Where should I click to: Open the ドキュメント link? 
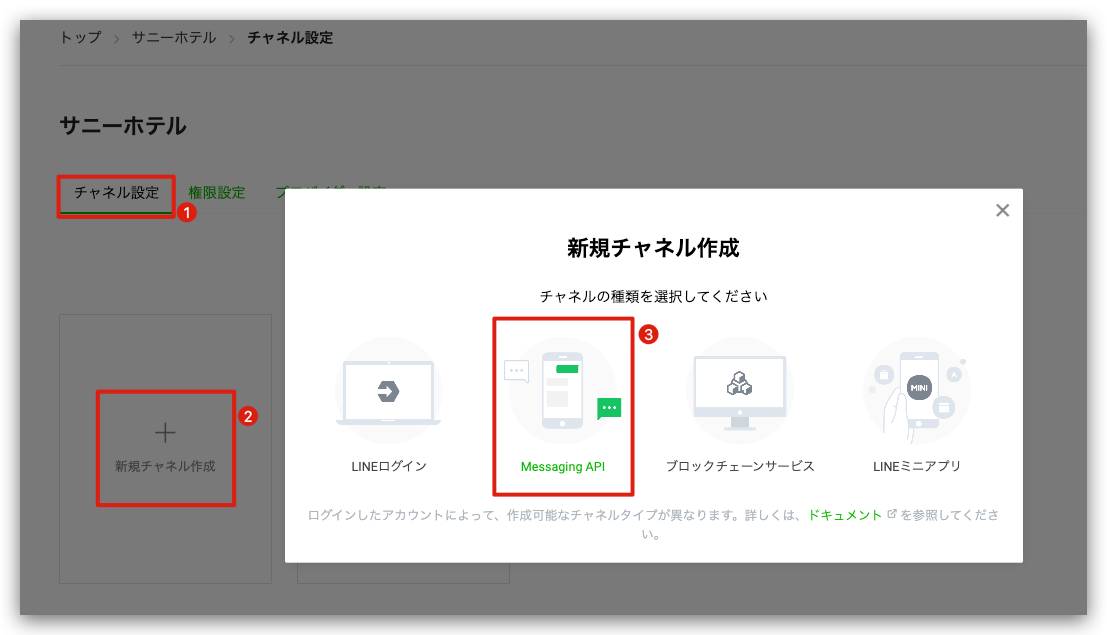(844, 515)
